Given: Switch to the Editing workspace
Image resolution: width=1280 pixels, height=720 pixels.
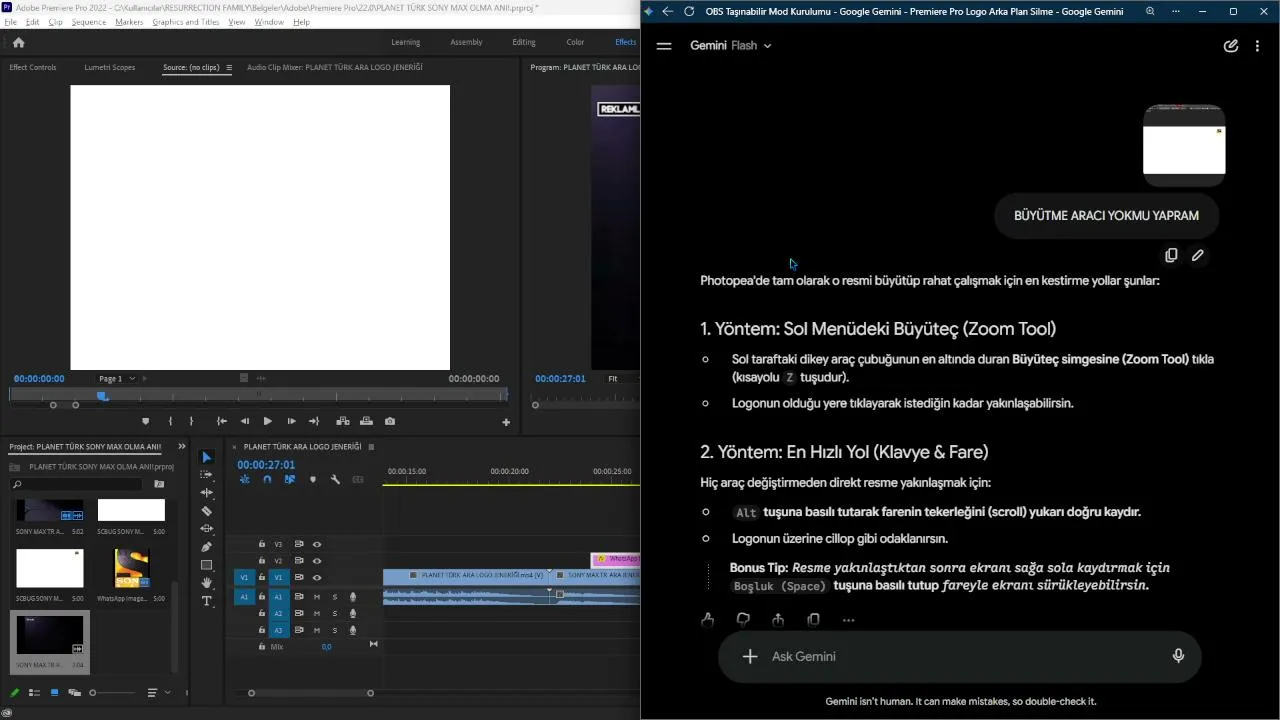Looking at the screenshot, I should coord(524,42).
